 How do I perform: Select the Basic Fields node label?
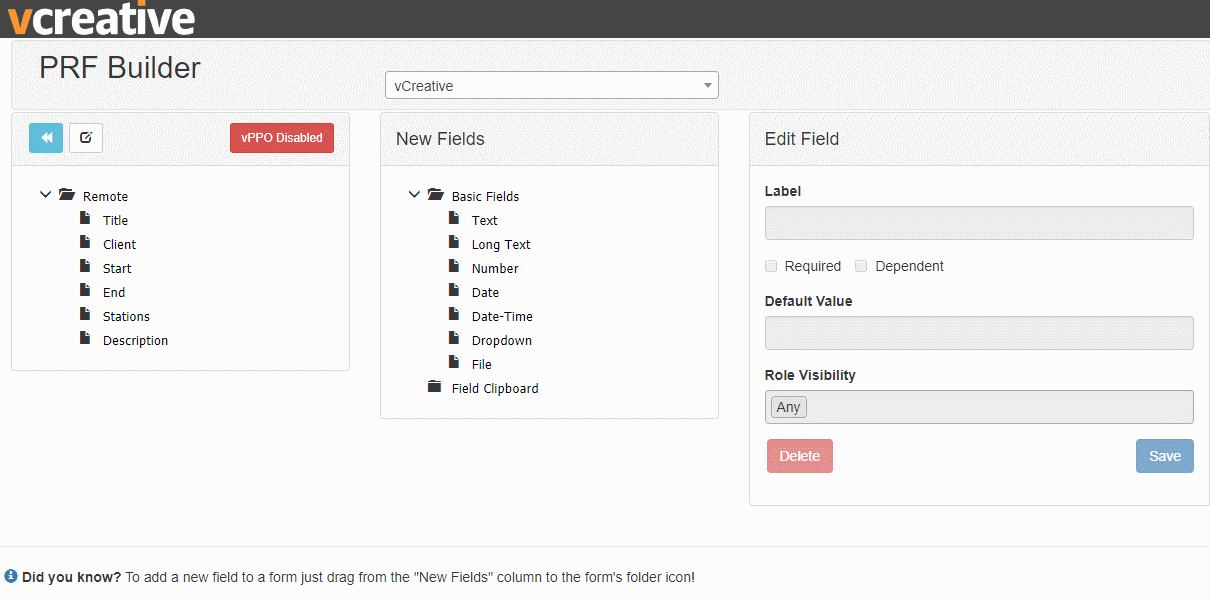coord(485,197)
